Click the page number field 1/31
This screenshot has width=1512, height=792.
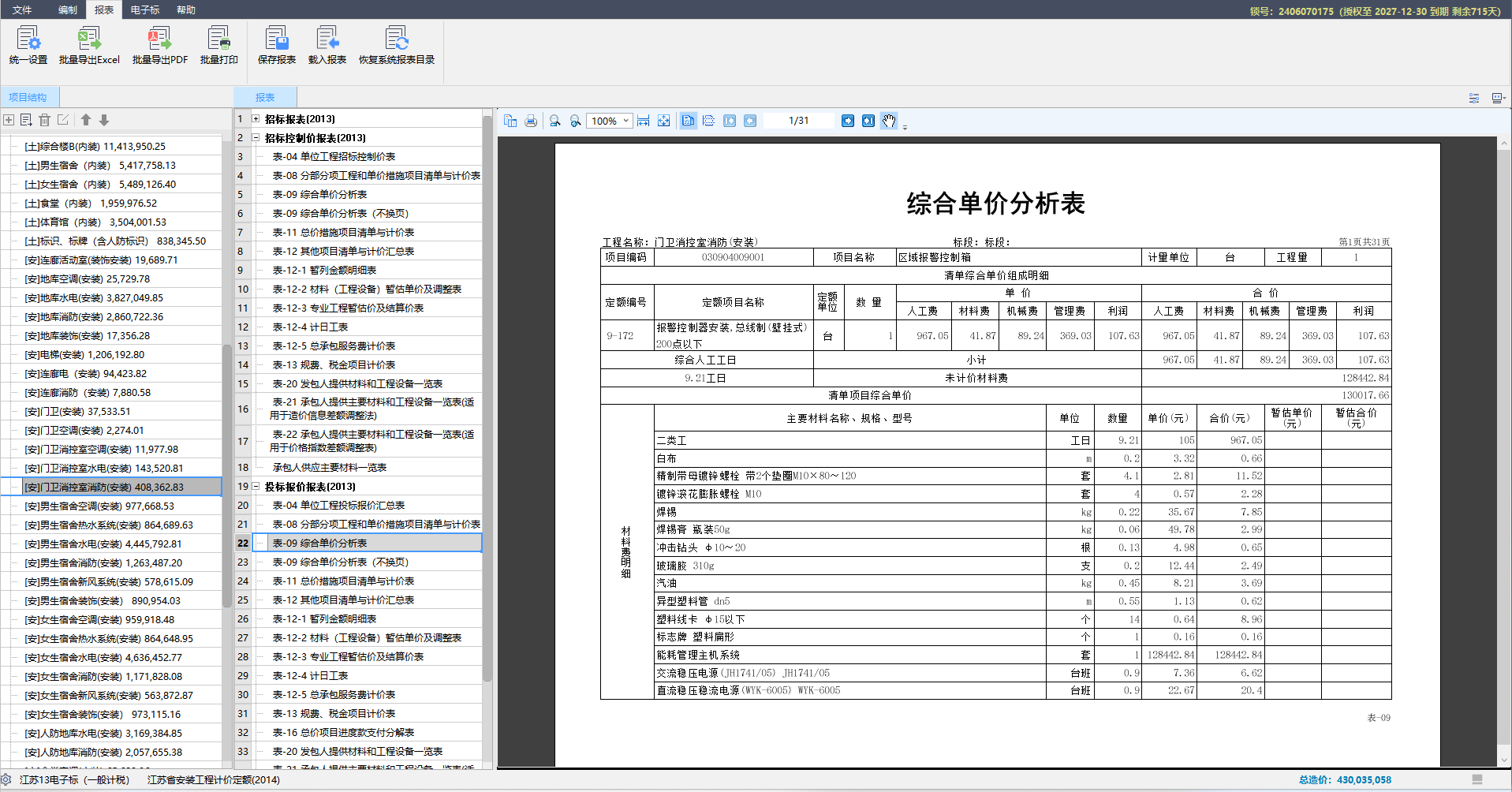tap(798, 121)
